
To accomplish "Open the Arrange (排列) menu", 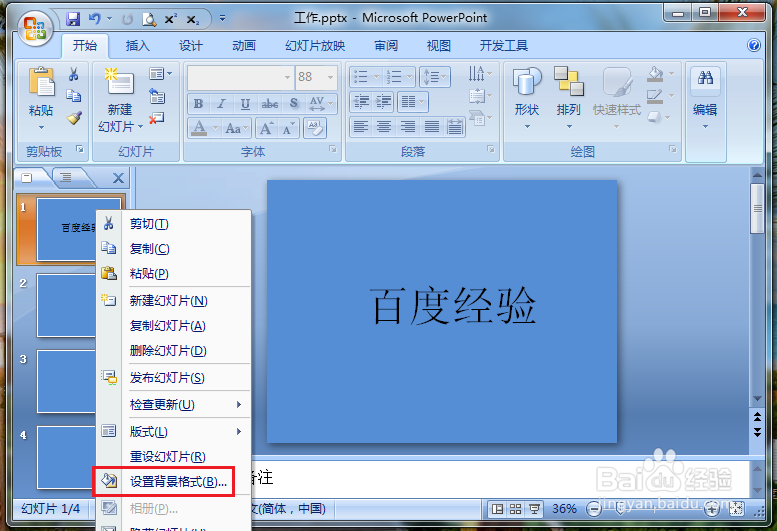I will point(568,98).
